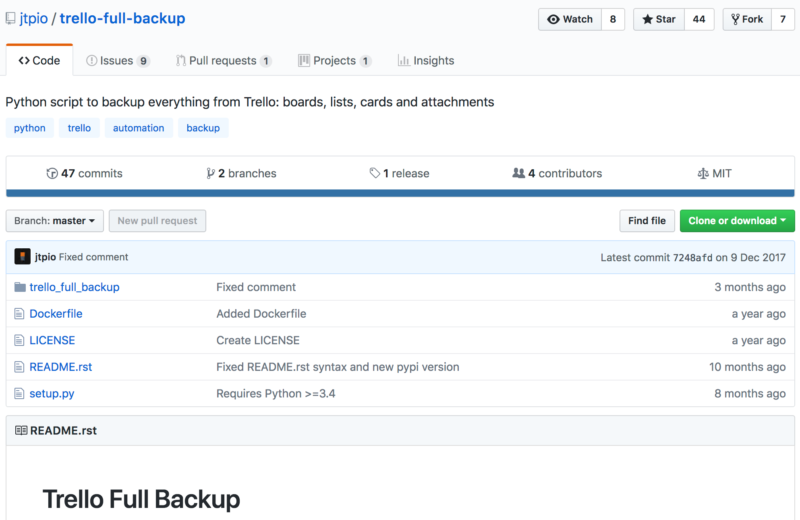Click the commits history clock icon
The image size is (800, 520).
52,174
